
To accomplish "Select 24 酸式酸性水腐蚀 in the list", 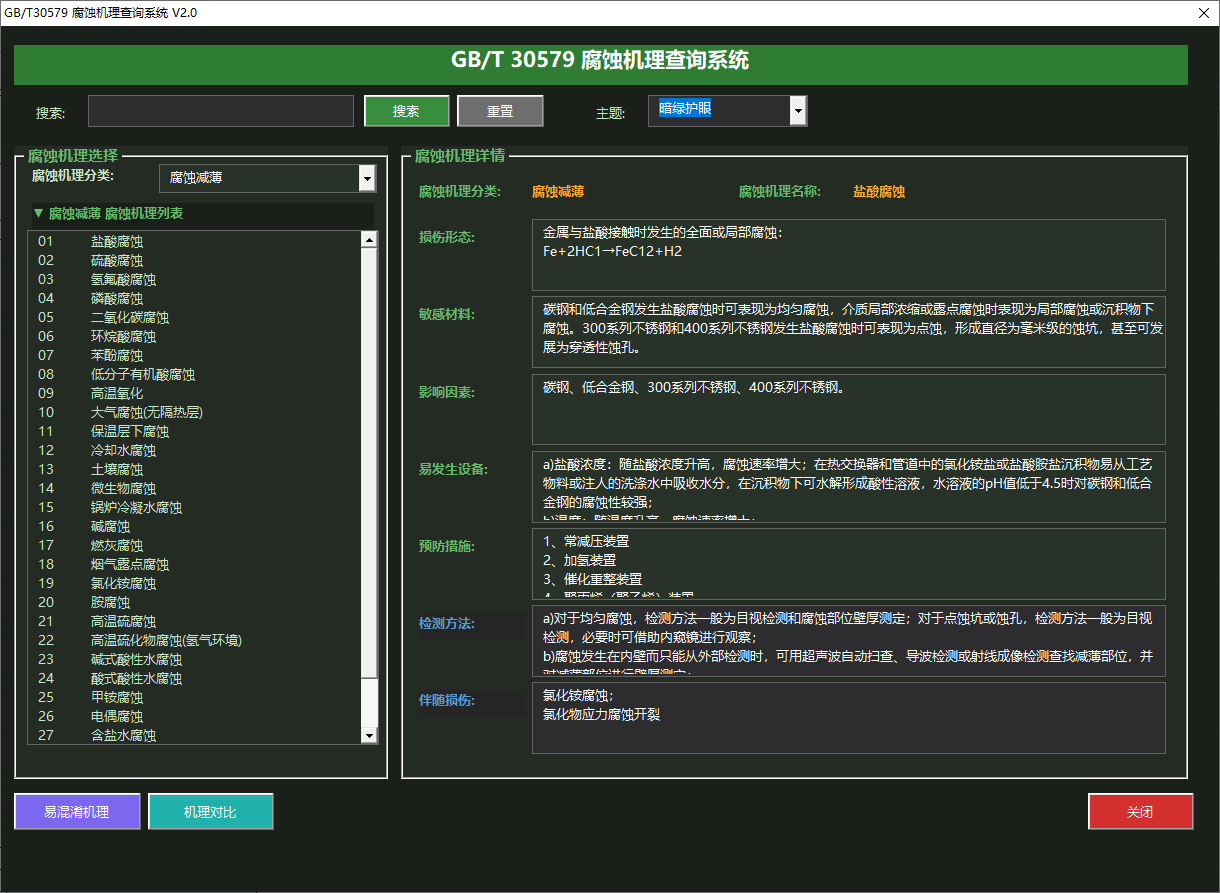I will (195, 678).
